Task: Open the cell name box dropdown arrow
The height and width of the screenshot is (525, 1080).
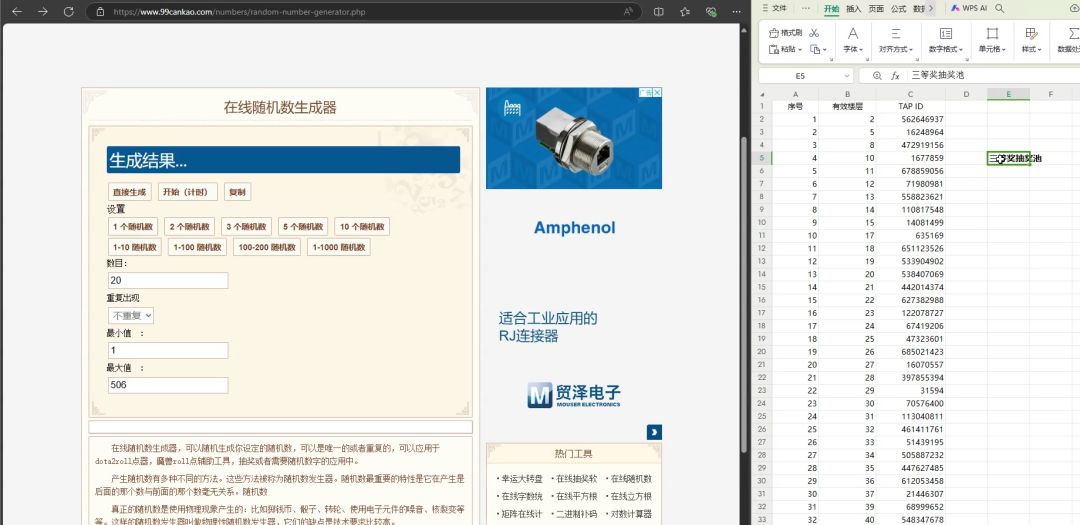Action: point(847,76)
